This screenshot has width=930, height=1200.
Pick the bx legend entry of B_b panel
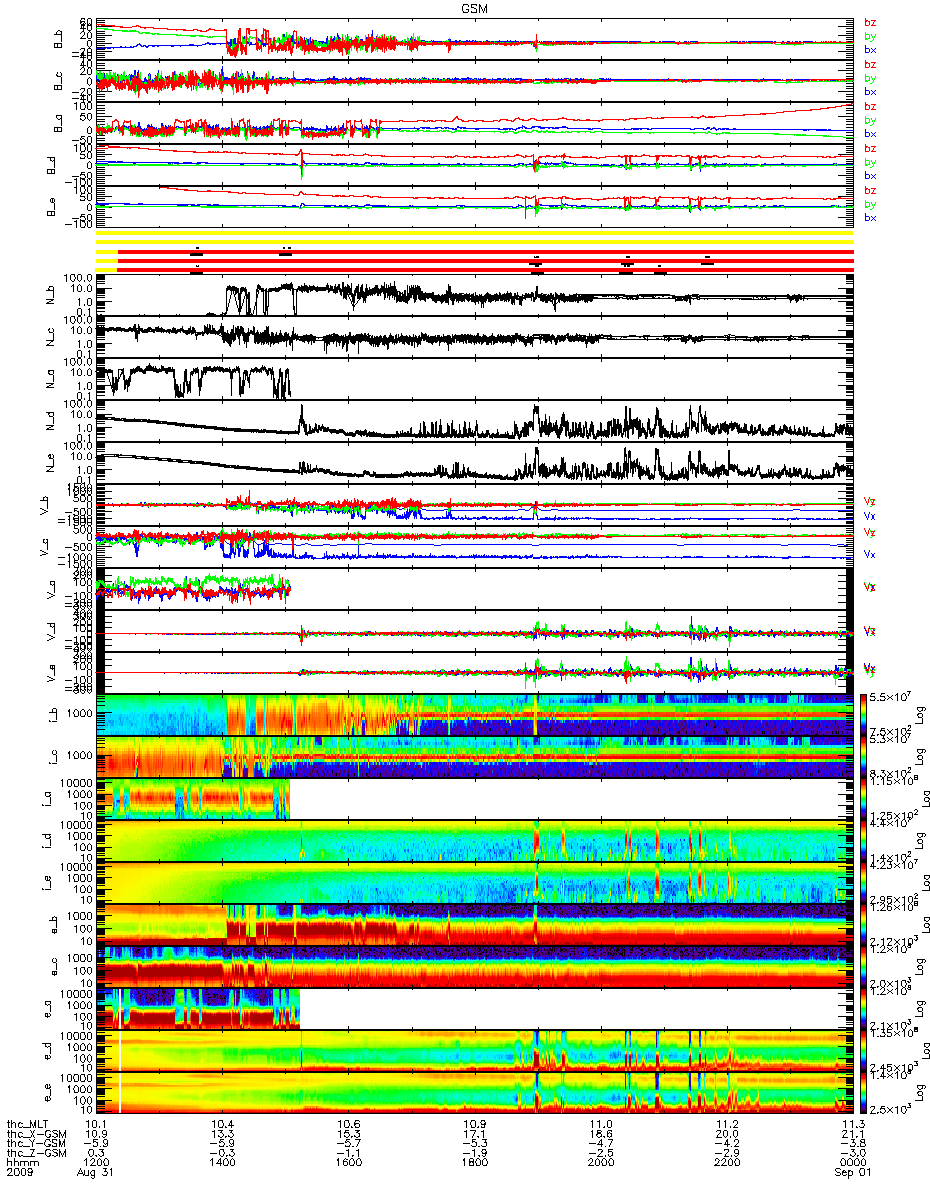[870, 50]
